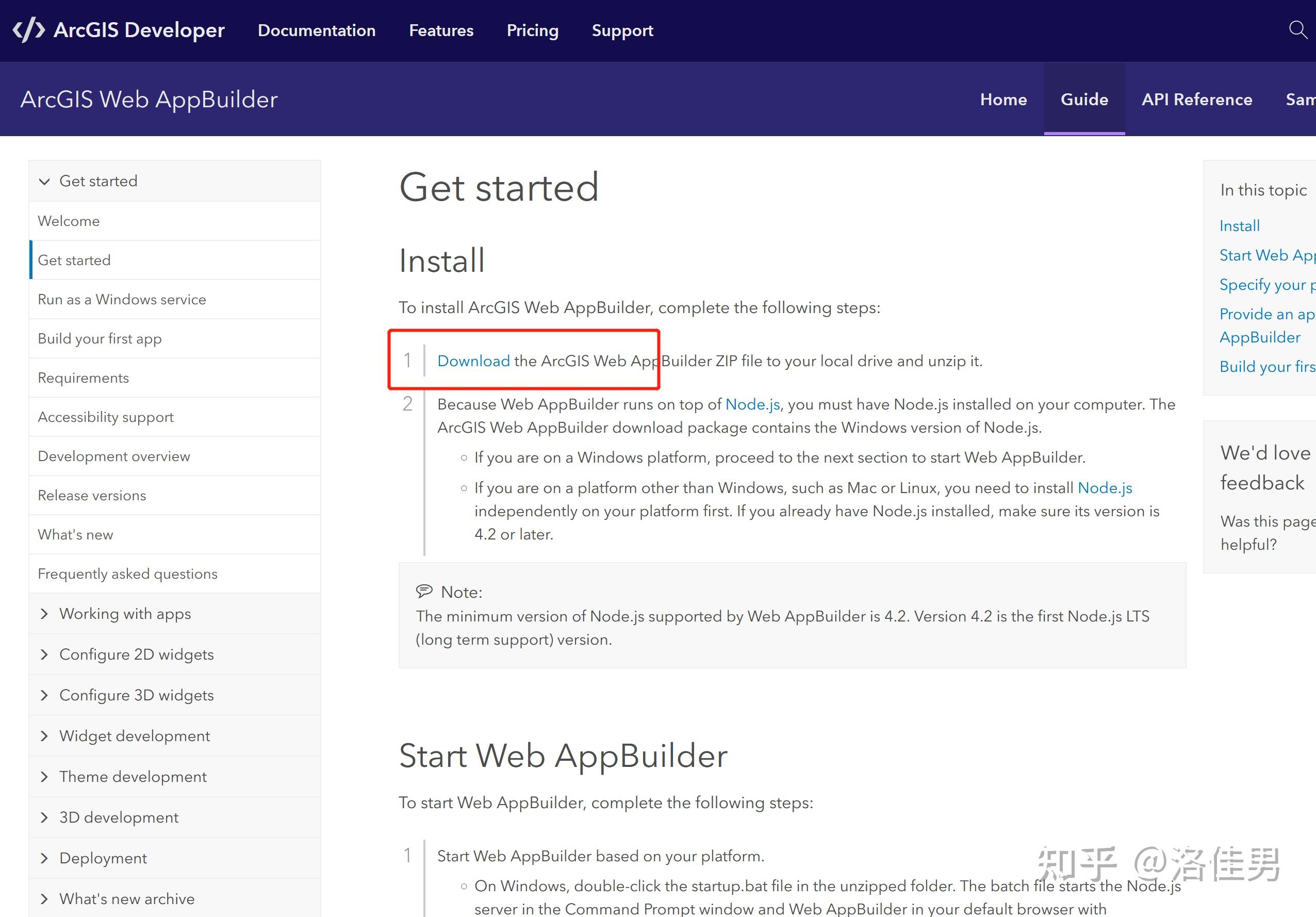Open the Support menu item
Screen dimensions: 1316x917
click(x=622, y=30)
